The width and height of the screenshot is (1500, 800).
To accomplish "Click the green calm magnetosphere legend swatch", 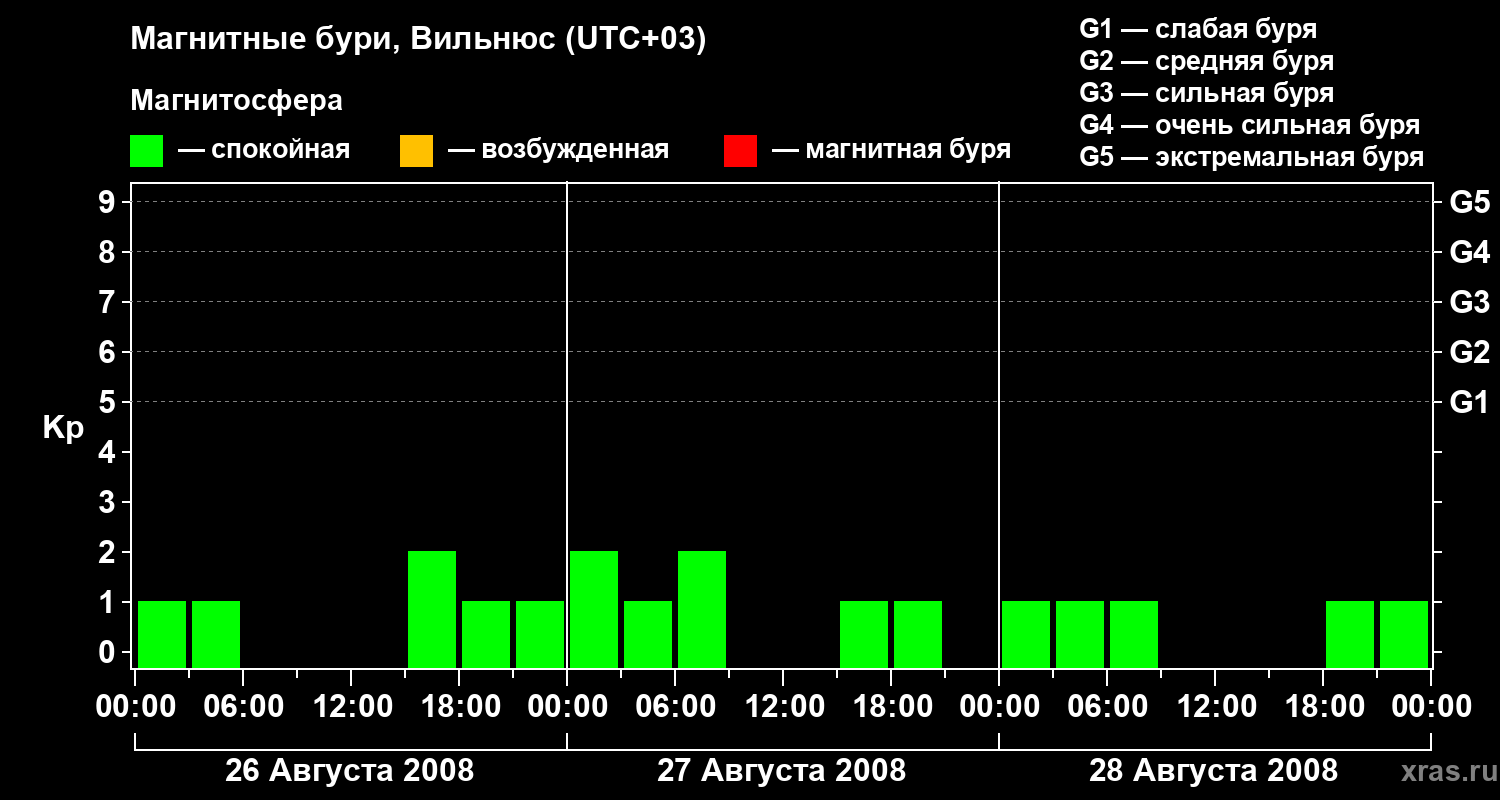I will pyautogui.click(x=147, y=151).
